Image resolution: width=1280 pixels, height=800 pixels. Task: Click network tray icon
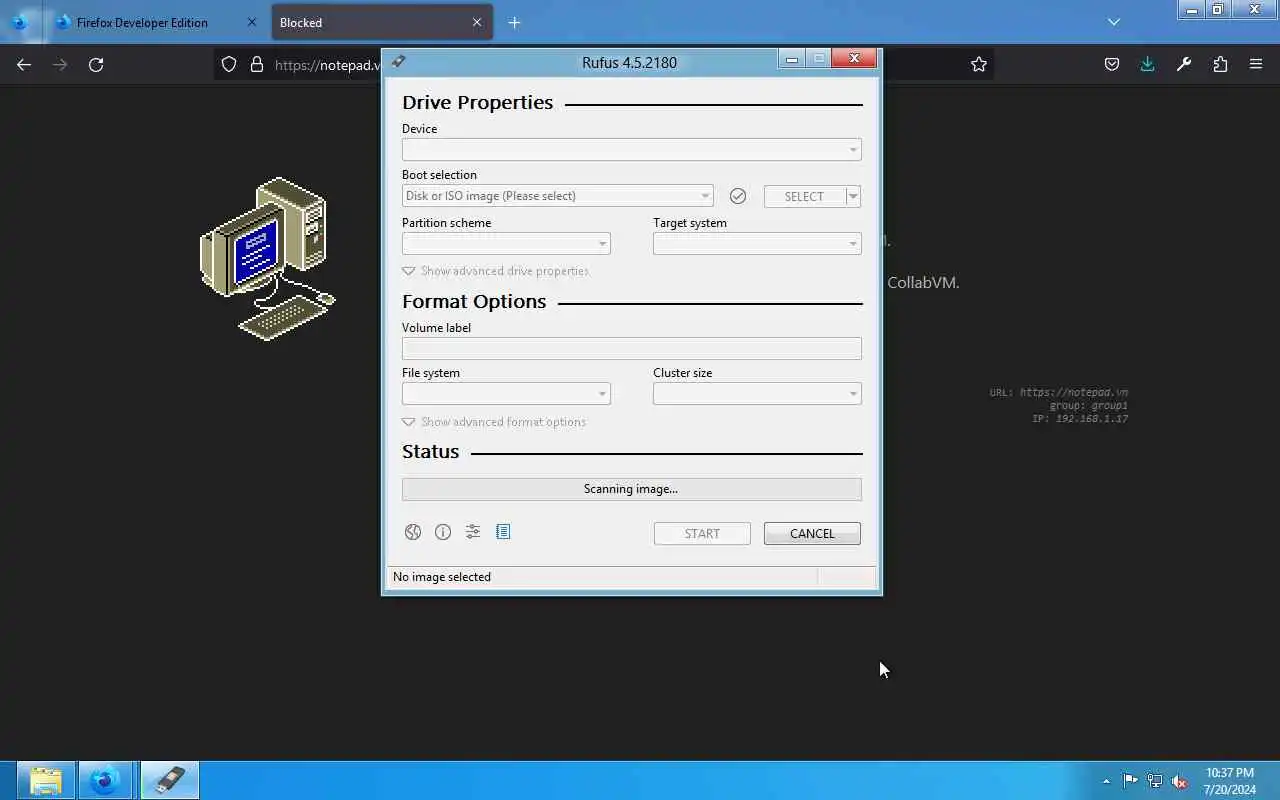point(1155,781)
